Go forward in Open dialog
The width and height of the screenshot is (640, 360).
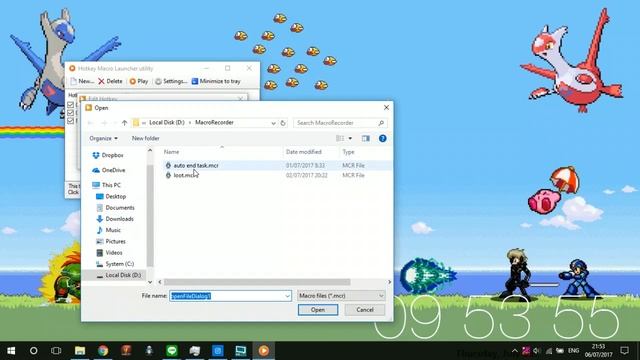click(104, 123)
